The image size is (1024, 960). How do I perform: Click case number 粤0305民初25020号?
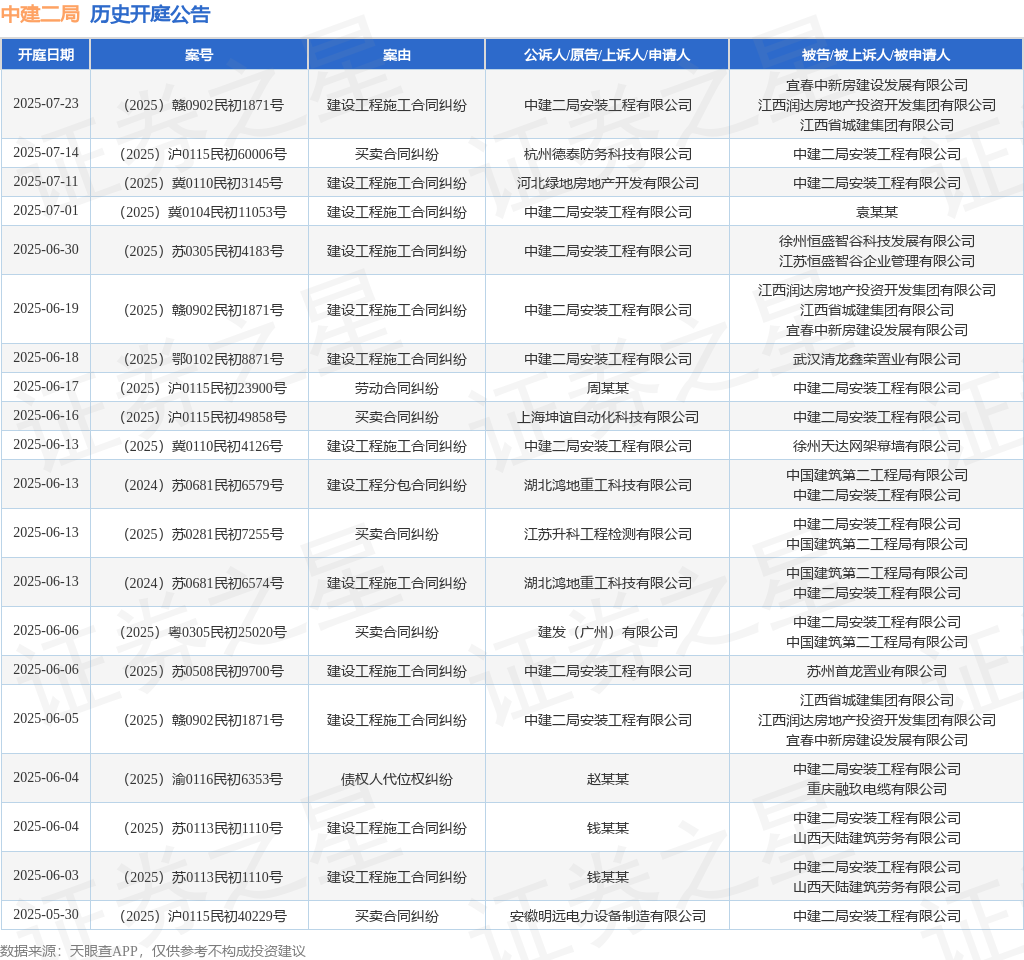coord(203,632)
